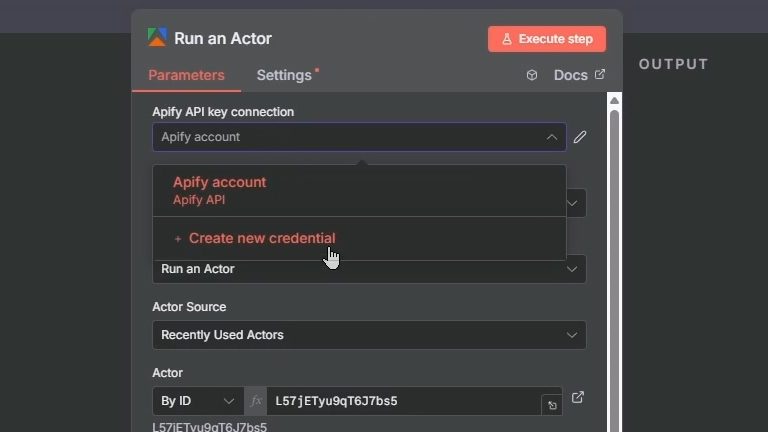The width and height of the screenshot is (768, 432).
Task: Open the Actor external link icon
Action: (x=578, y=398)
